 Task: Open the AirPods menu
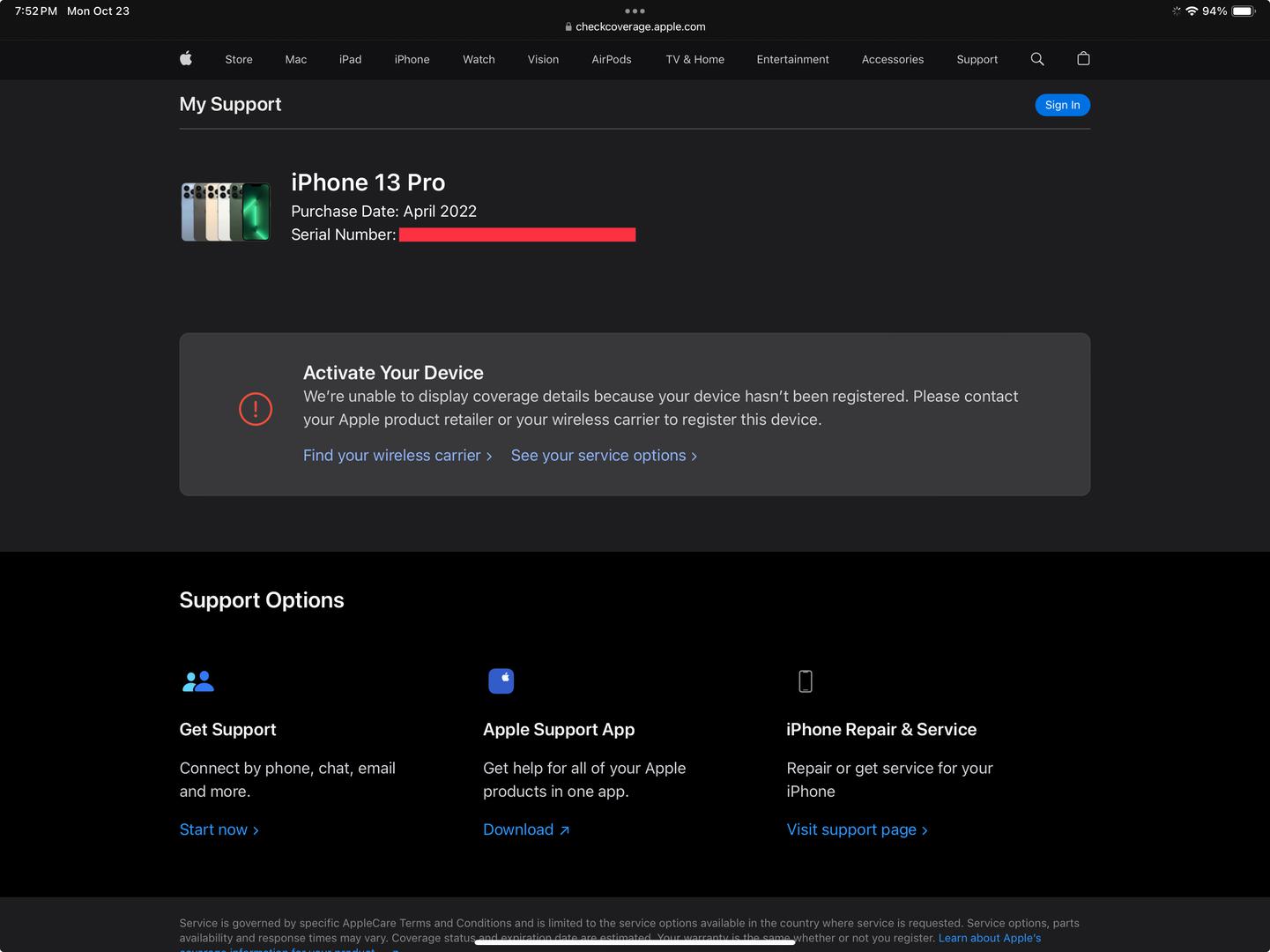612,59
